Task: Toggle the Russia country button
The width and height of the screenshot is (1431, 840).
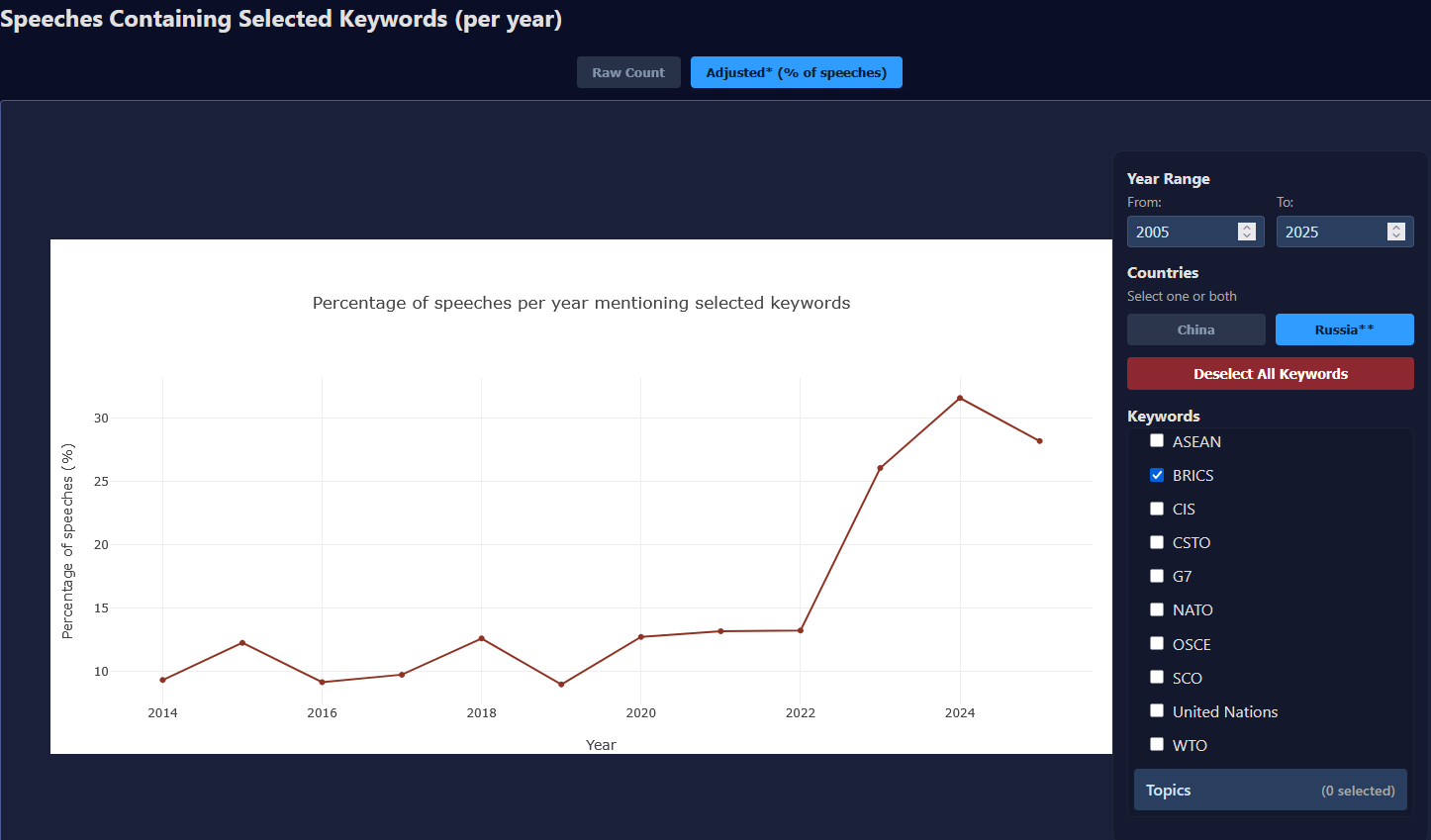Action: (x=1344, y=329)
